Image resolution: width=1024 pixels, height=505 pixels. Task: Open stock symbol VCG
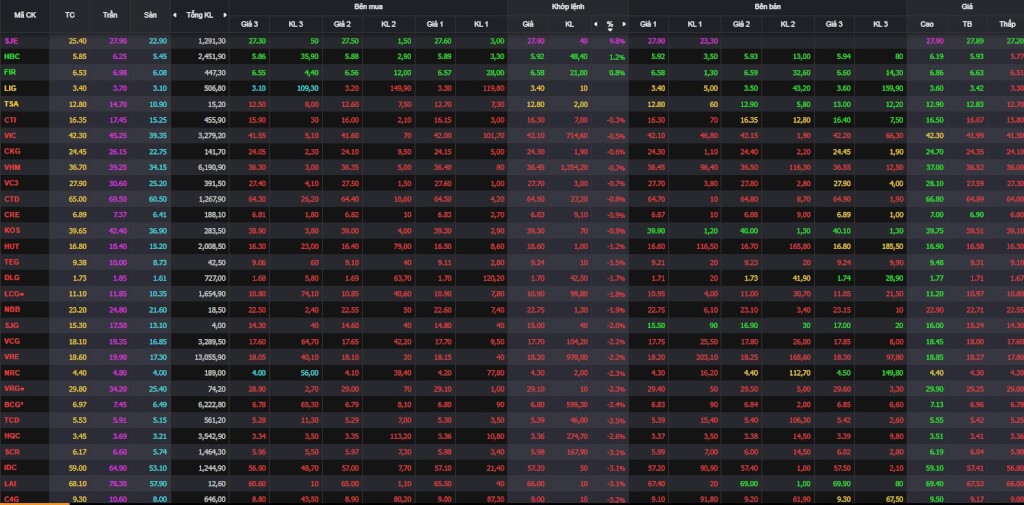click(x=12, y=340)
